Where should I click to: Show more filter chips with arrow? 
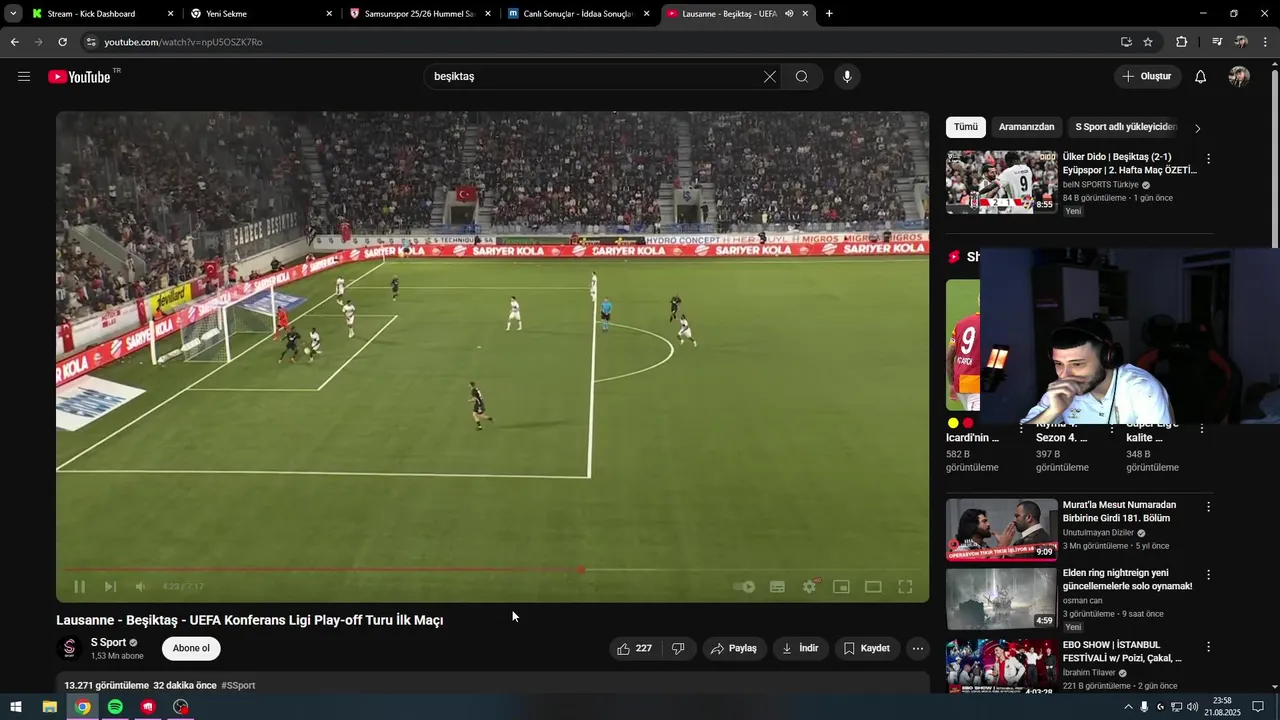[x=1198, y=128]
